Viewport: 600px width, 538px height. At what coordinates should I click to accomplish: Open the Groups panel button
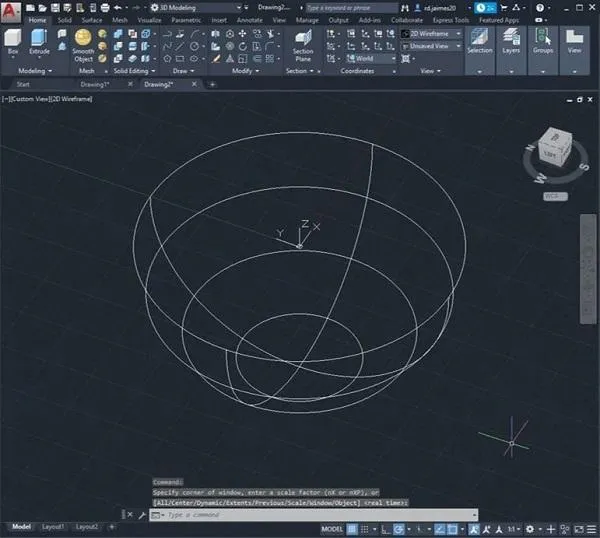[543, 42]
